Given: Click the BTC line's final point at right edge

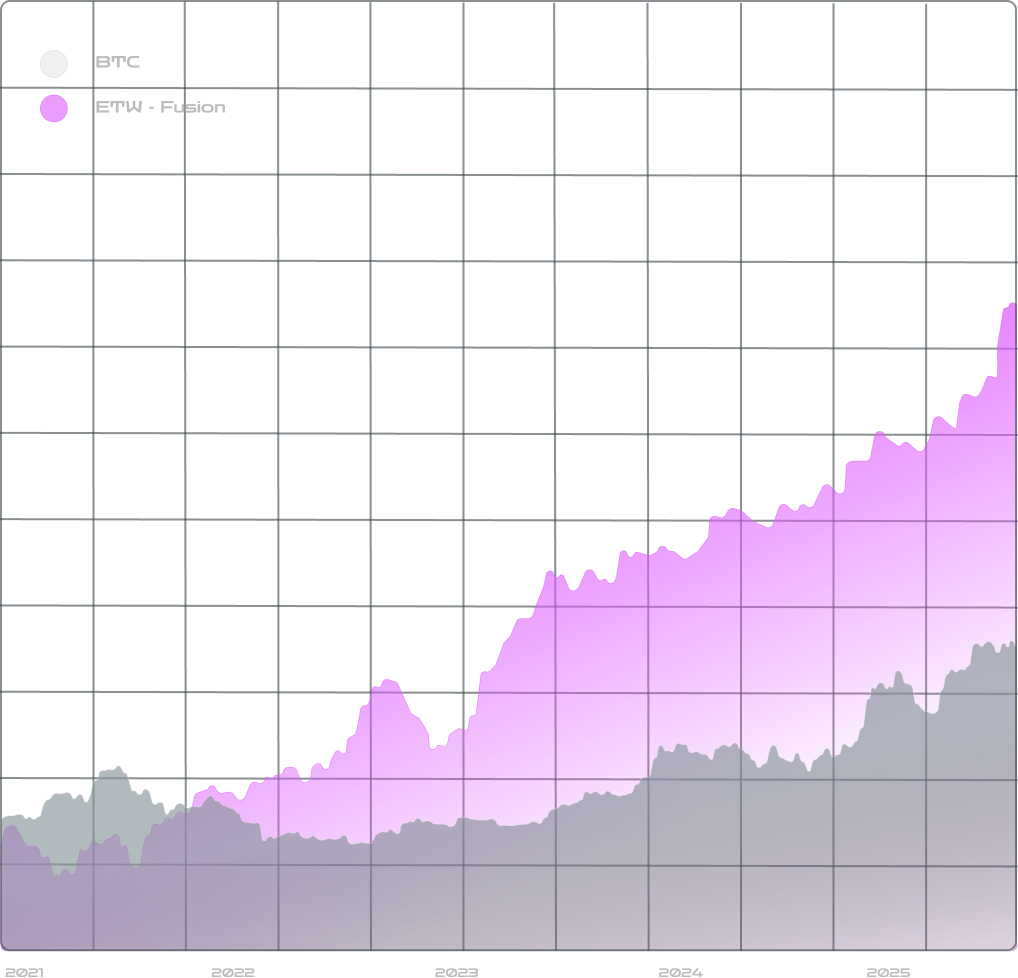Looking at the screenshot, I should [x=1013, y=645].
